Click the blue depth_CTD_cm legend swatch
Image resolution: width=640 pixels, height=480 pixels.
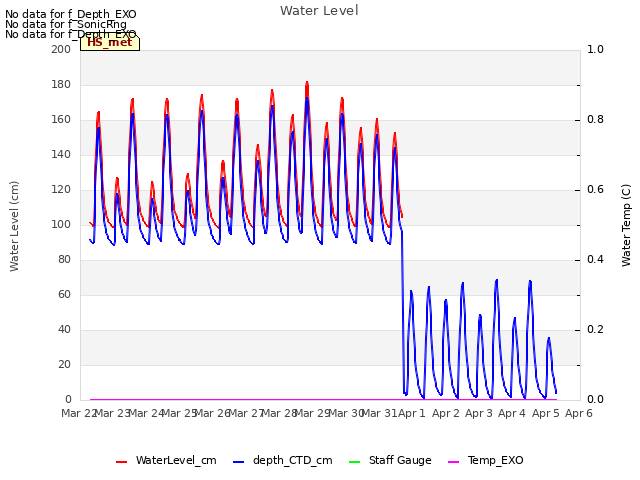pyautogui.click(x=238, y=462)
